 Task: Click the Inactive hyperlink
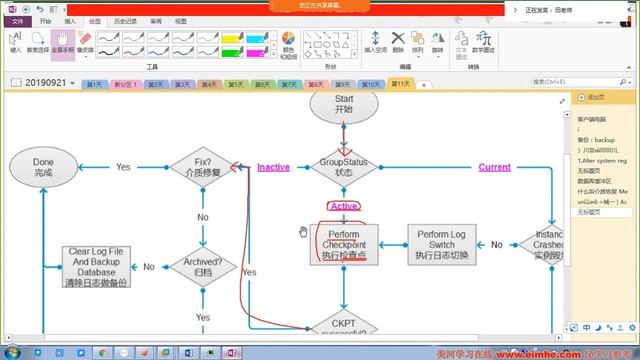pyautogui.click(x=273, y=167)
